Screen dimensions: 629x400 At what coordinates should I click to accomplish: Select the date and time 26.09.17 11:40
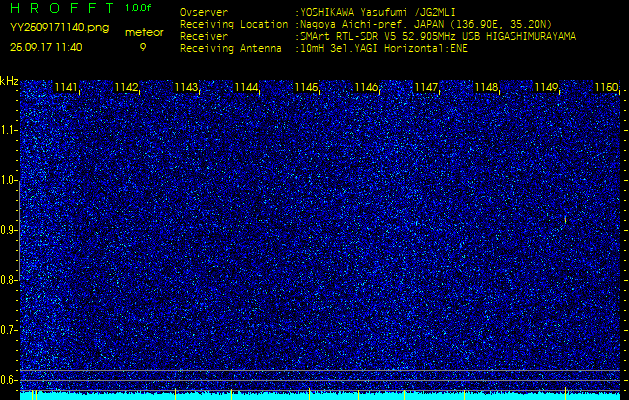[46, 46]
